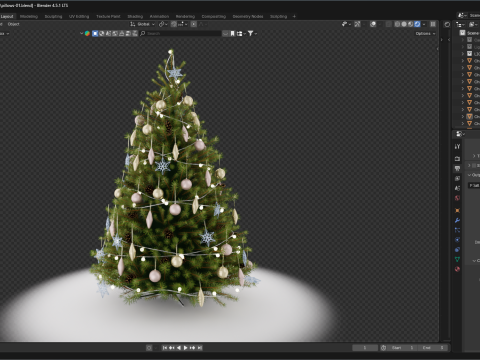480x360 pixels.
Task: Open the Output properties tab
Action: click(x=457, y=169)
